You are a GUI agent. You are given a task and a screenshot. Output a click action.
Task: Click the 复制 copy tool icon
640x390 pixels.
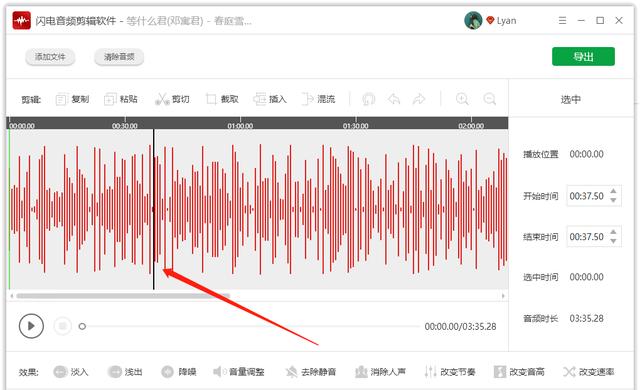pos(61,99)
